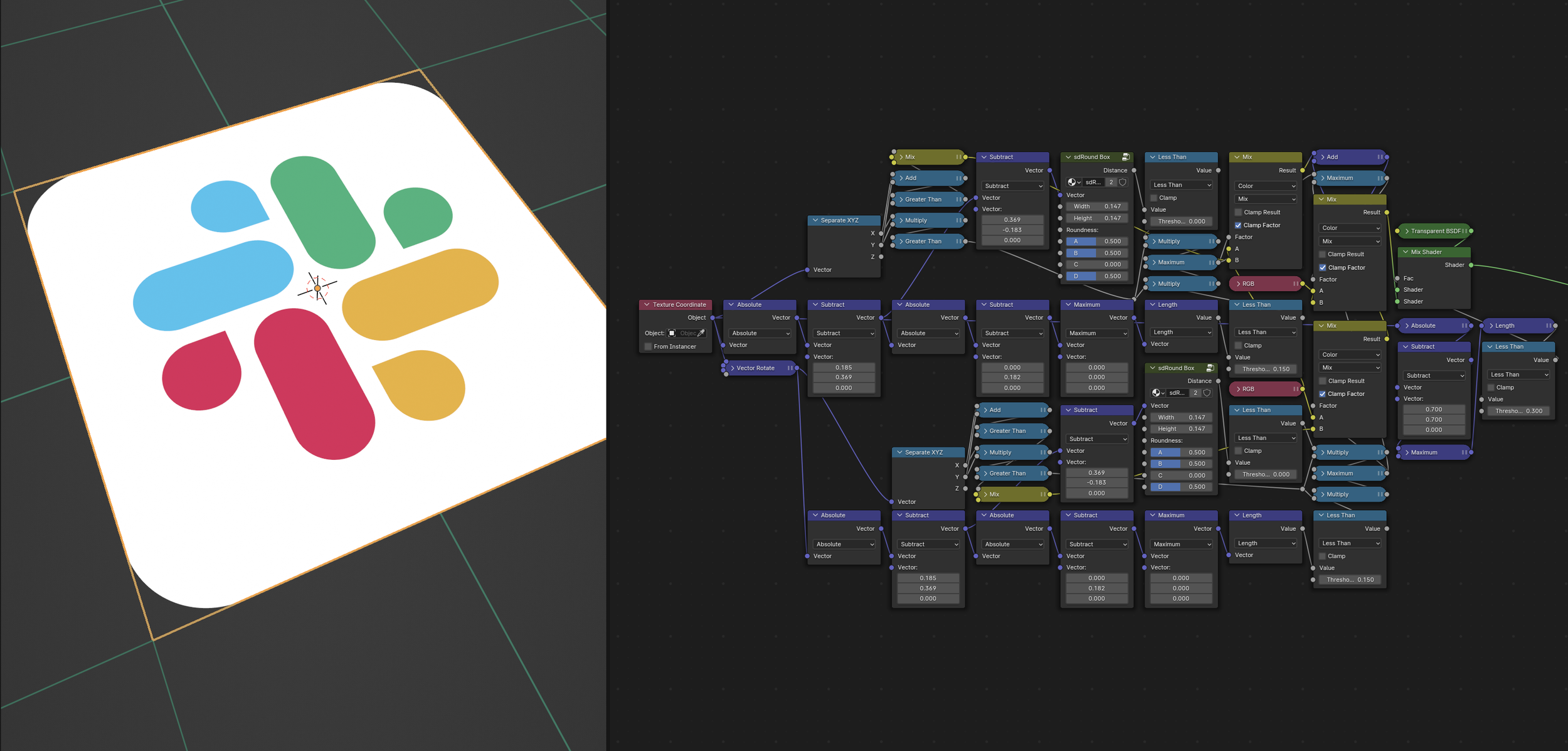
Task: Open the blend mode Mix dropdown in the lowest Mix node
Action: coord(1350,368)
